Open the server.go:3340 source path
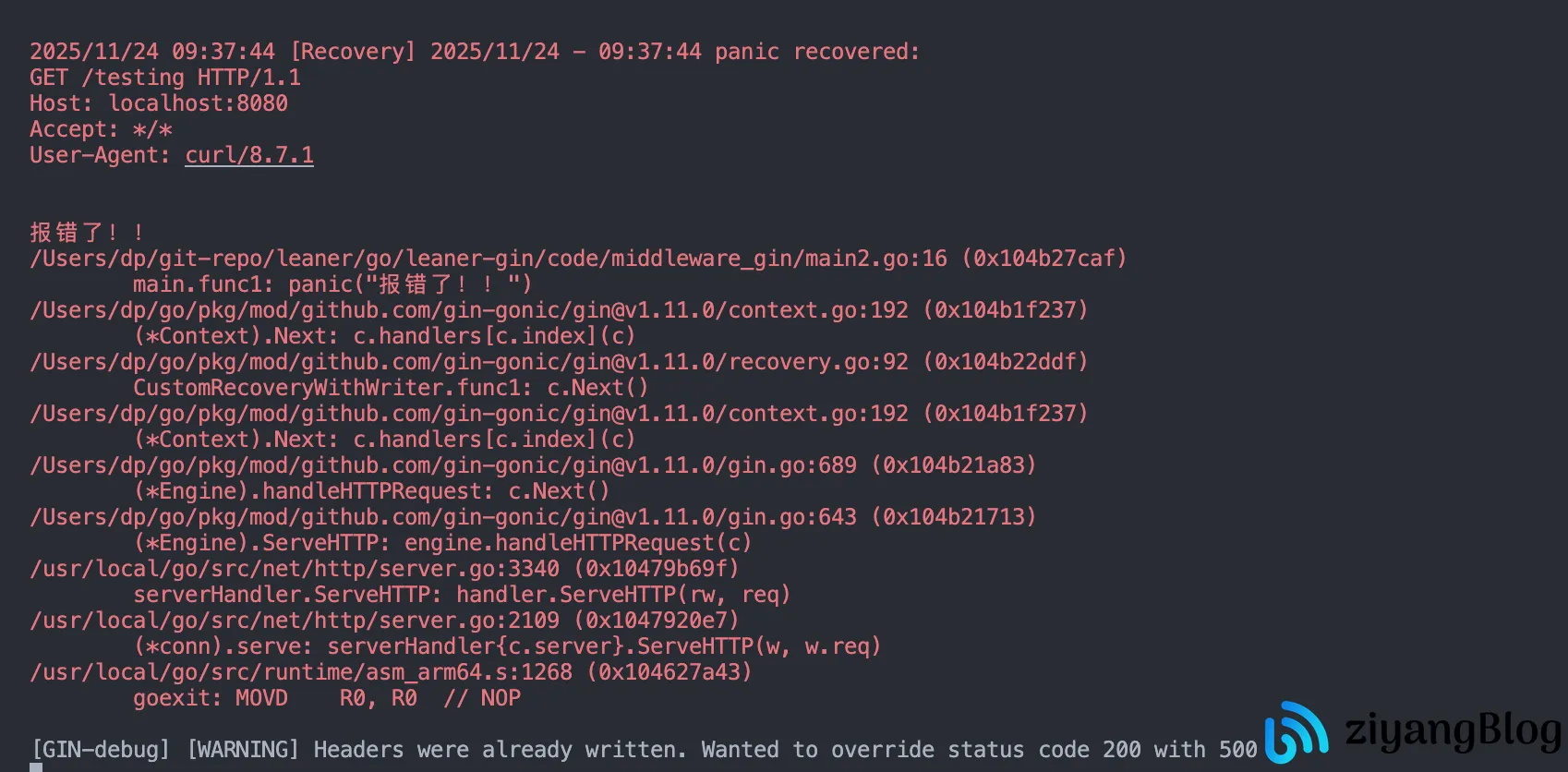 point(295,569)
